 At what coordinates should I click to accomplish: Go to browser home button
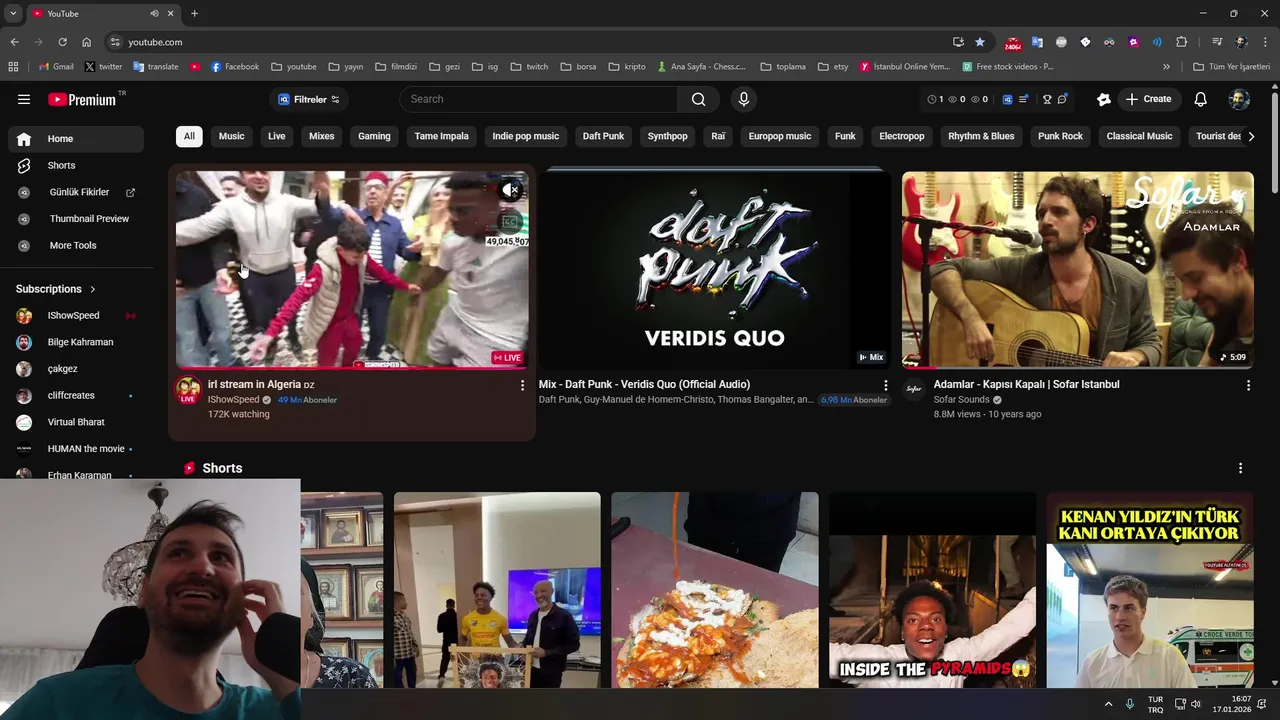pyautogui.click(x=86, y=42)
